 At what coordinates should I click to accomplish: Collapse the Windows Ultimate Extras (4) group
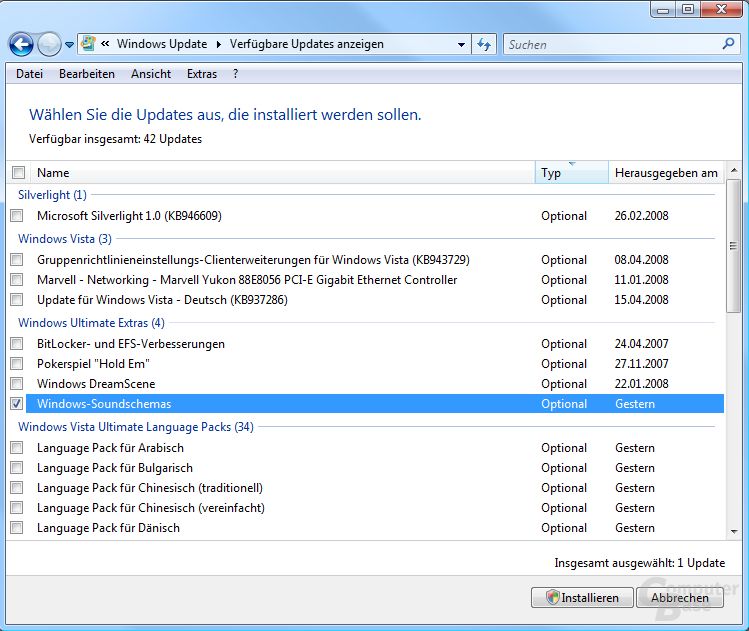[91, 323]
